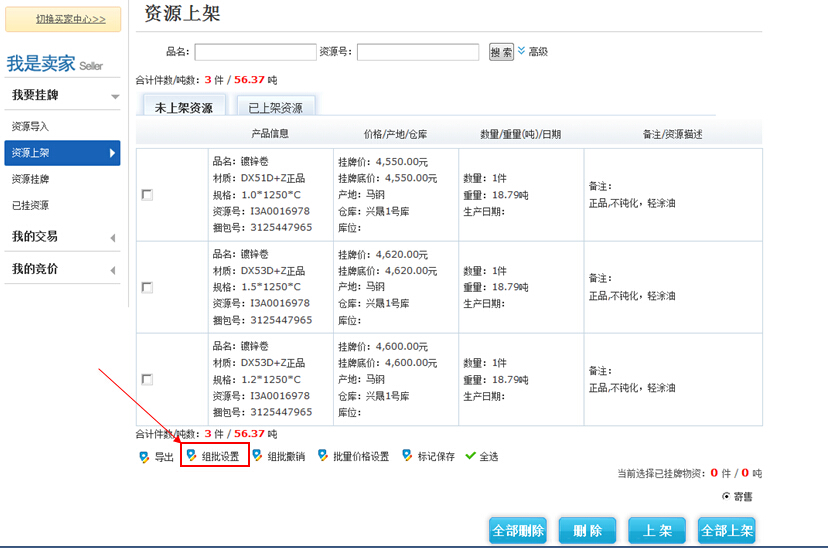Select the 寄售 radio button
Viewport: 828px width, 548px height.
(726, 496)
